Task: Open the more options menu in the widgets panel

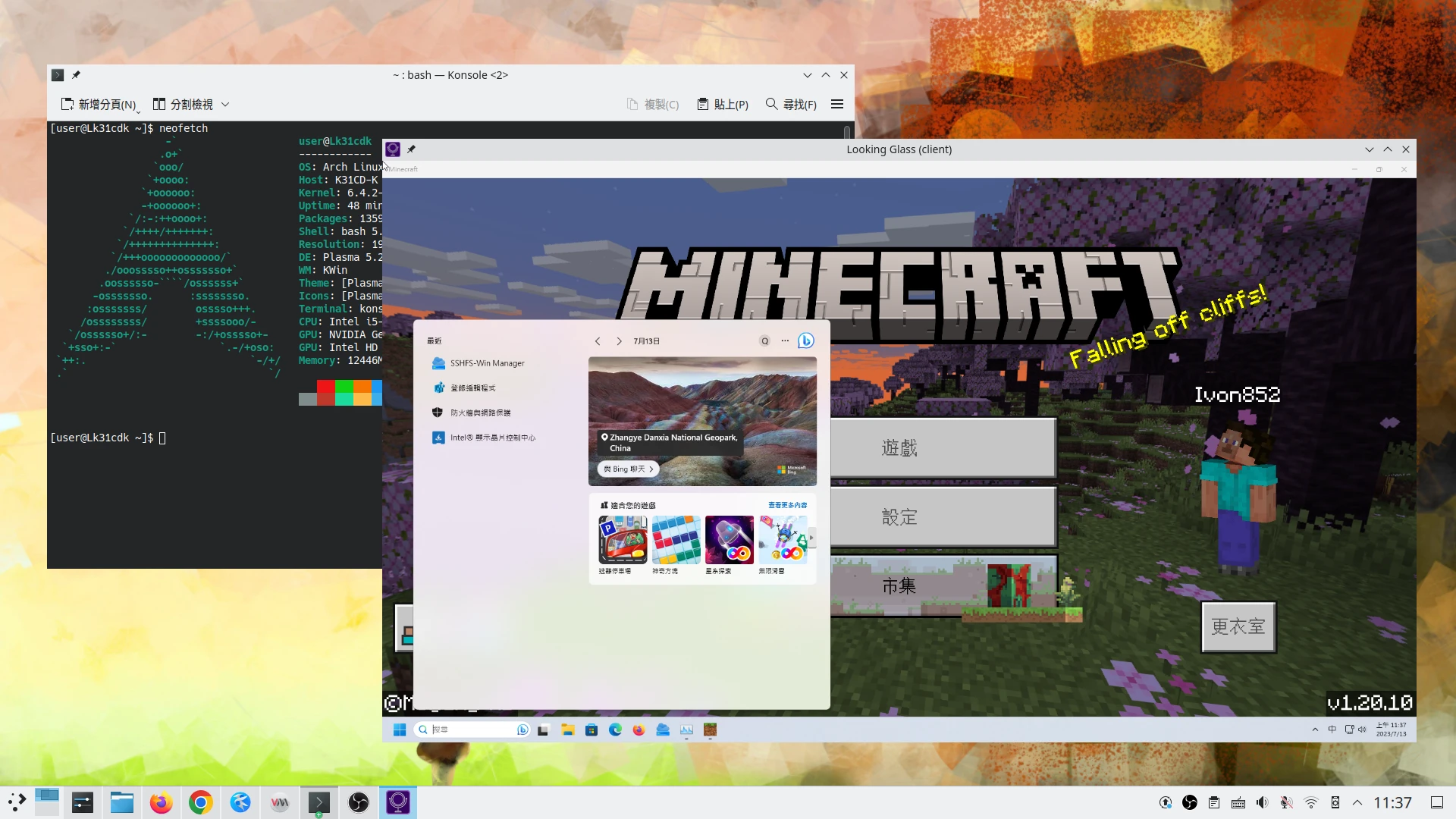Action: pyautogui.click(x=784, y=340)
